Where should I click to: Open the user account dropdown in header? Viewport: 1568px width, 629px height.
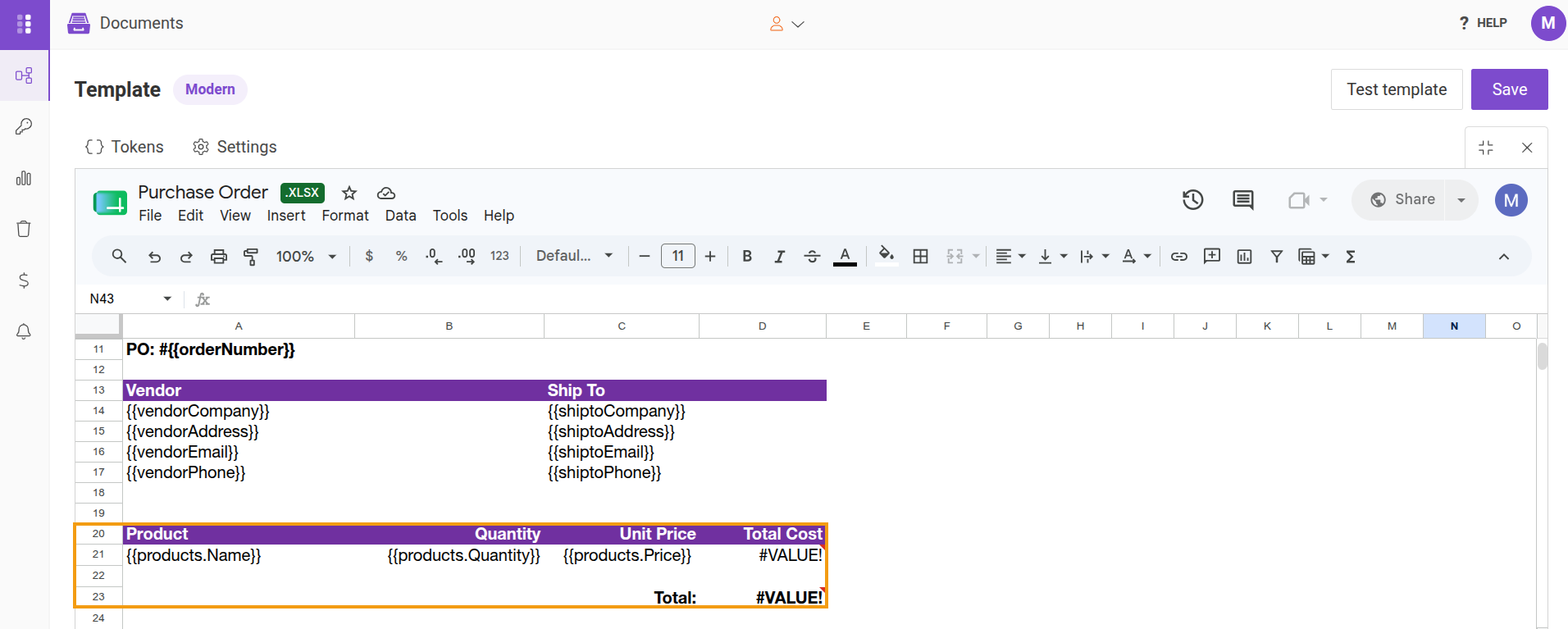tap(786, 24)
